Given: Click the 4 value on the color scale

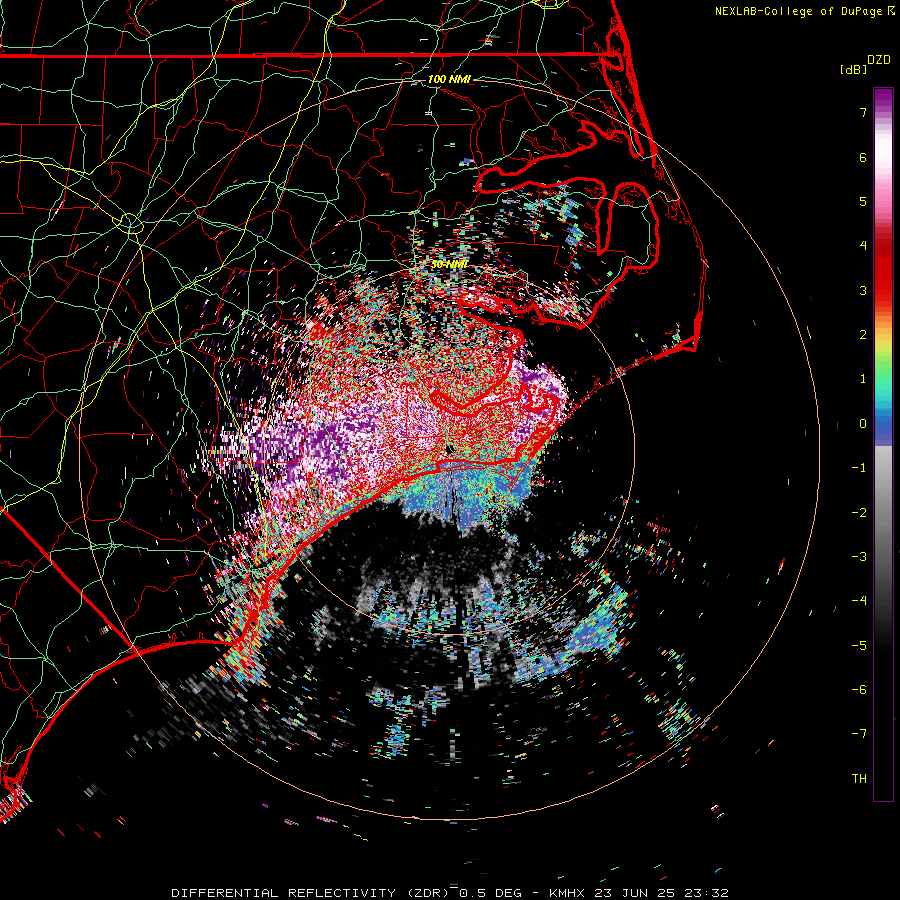Looking at the screenshot, I should pyautogui.click(x=863, y=246).
